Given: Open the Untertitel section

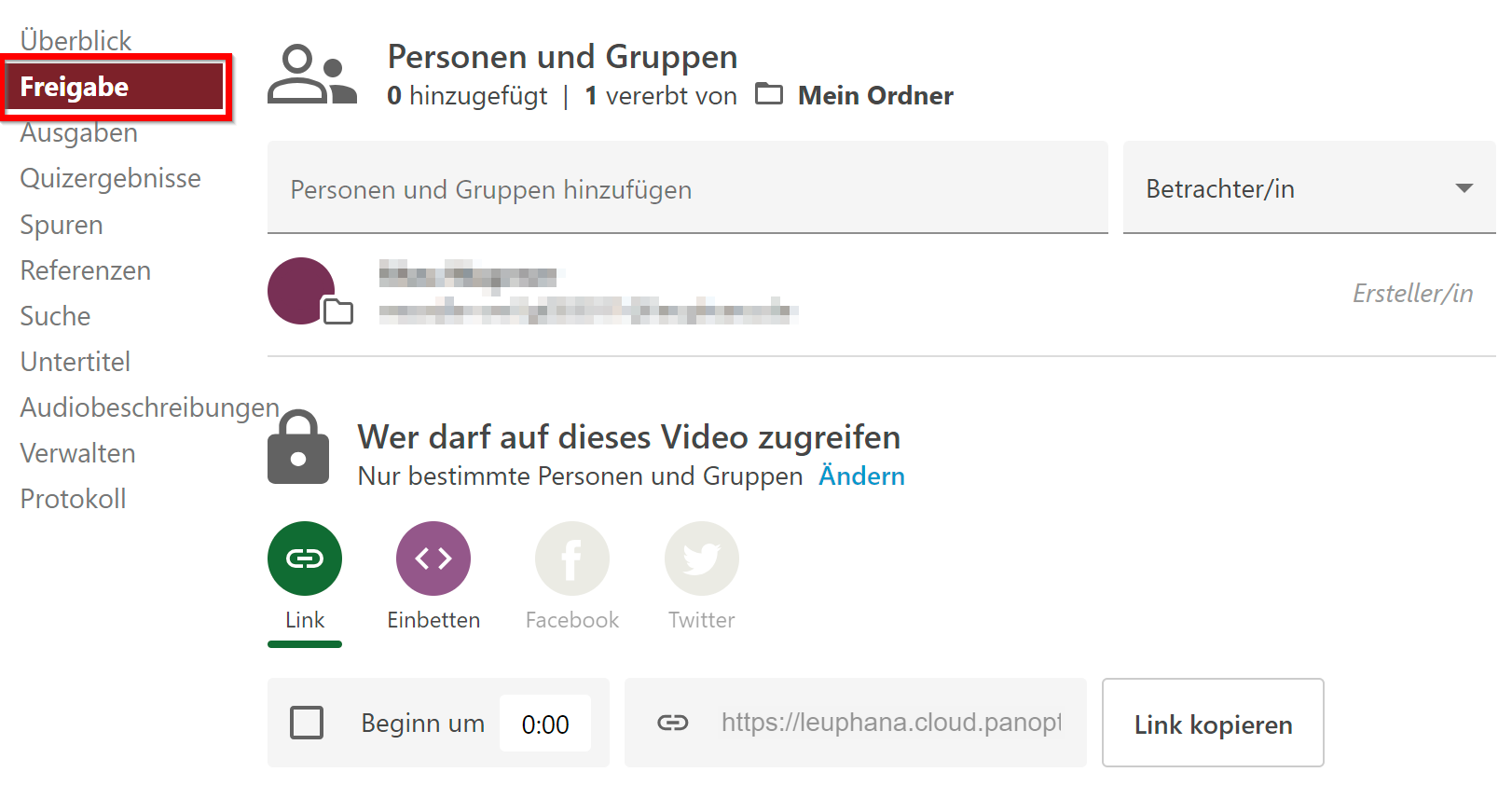Looking at the screenshot, I should 76,362.
